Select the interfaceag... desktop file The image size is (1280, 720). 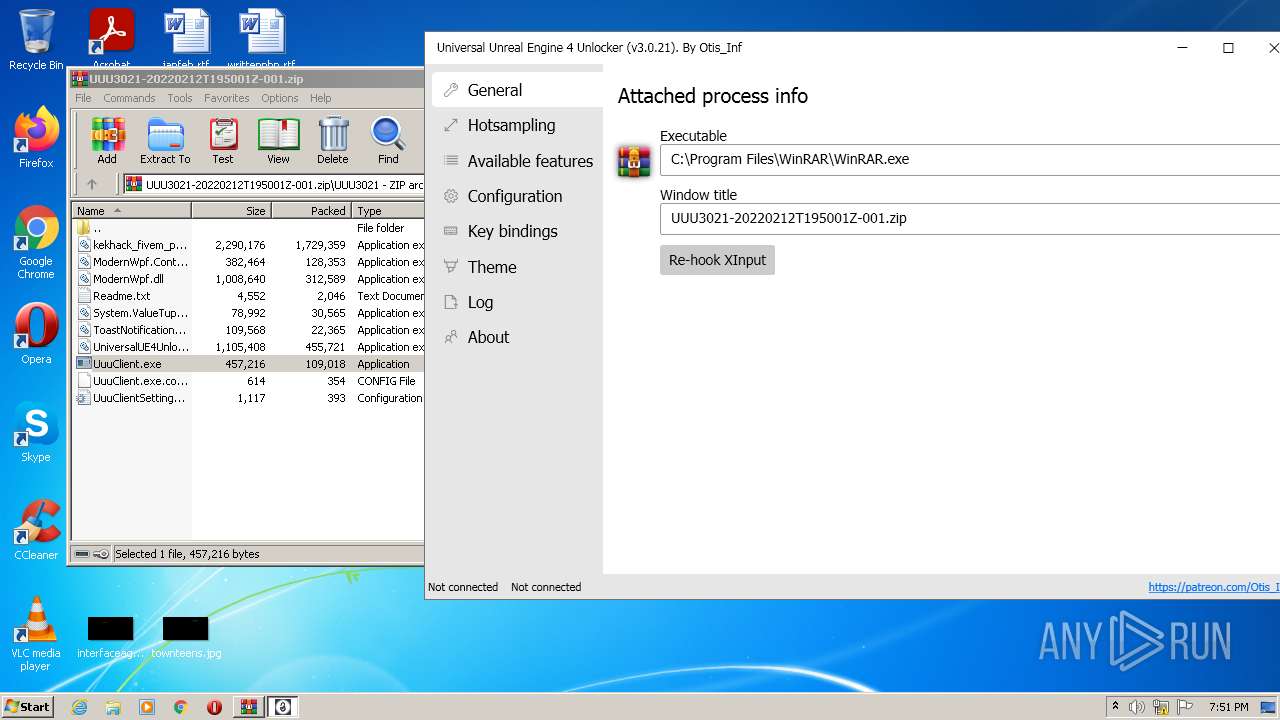tap(110, 637)
